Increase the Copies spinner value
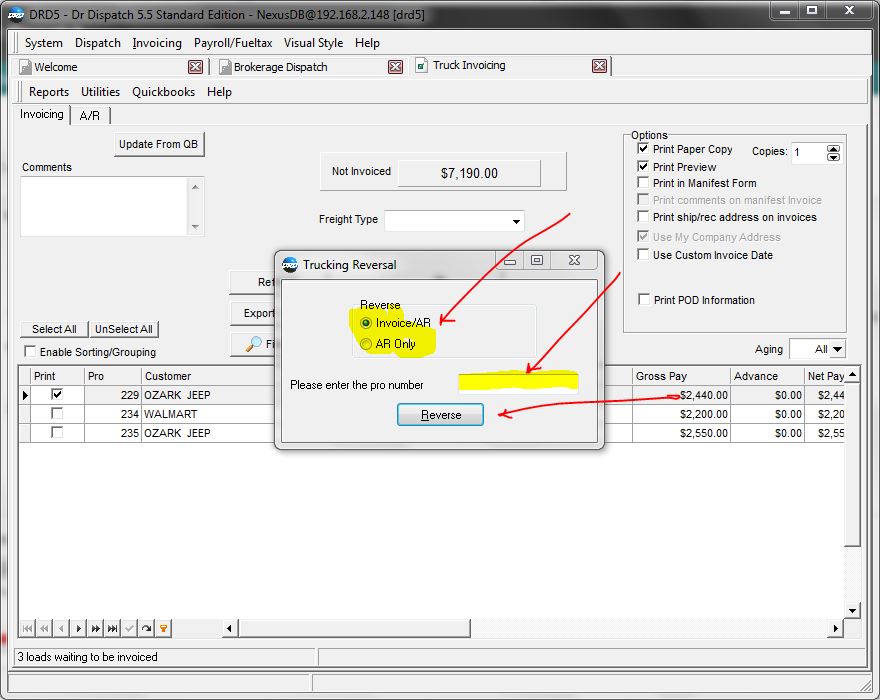 pos(833,149)
